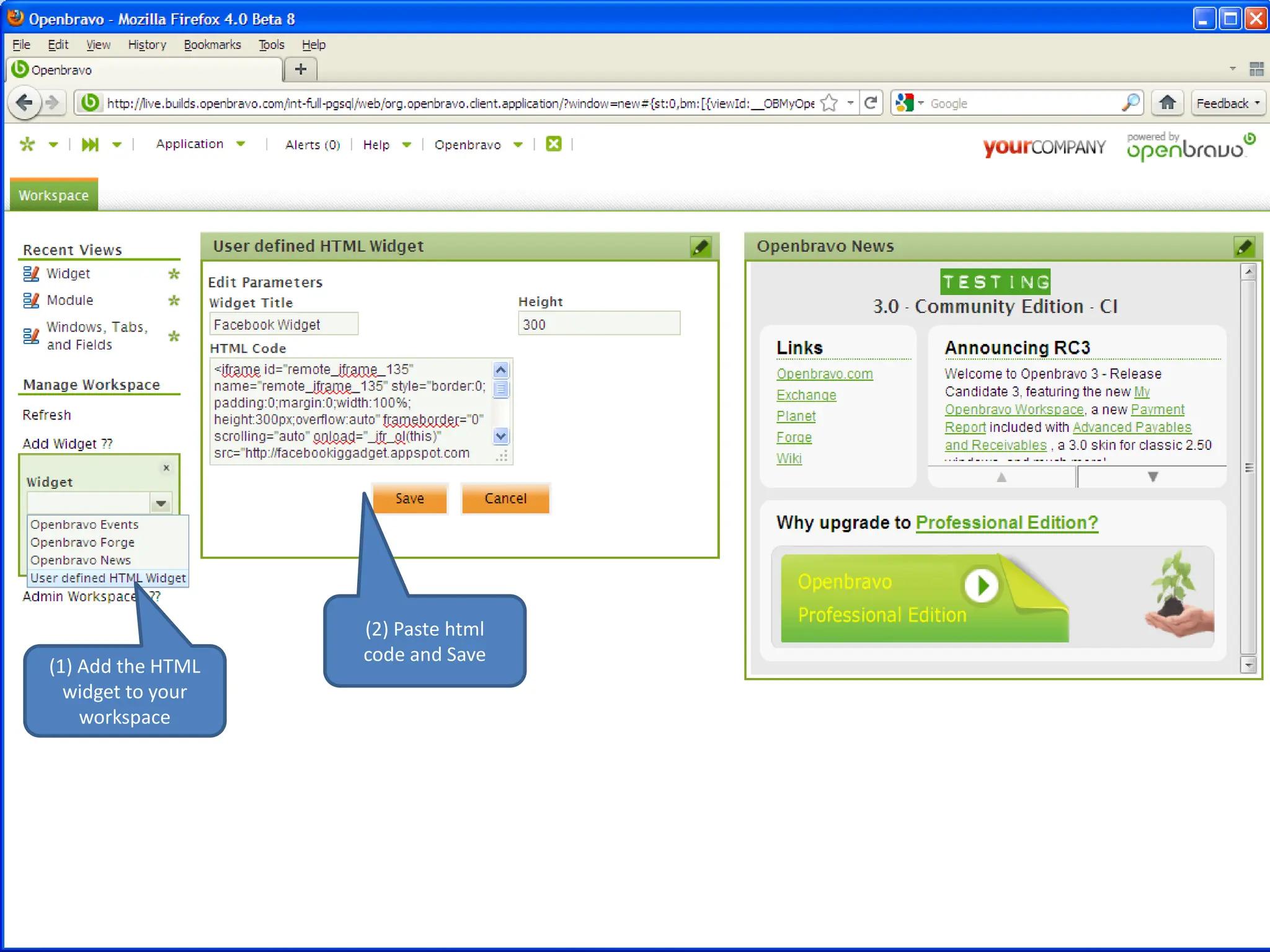The image size is (1270, 952).
Task: Close the Add Widget panel with the x
Action: tap(166, 468)
